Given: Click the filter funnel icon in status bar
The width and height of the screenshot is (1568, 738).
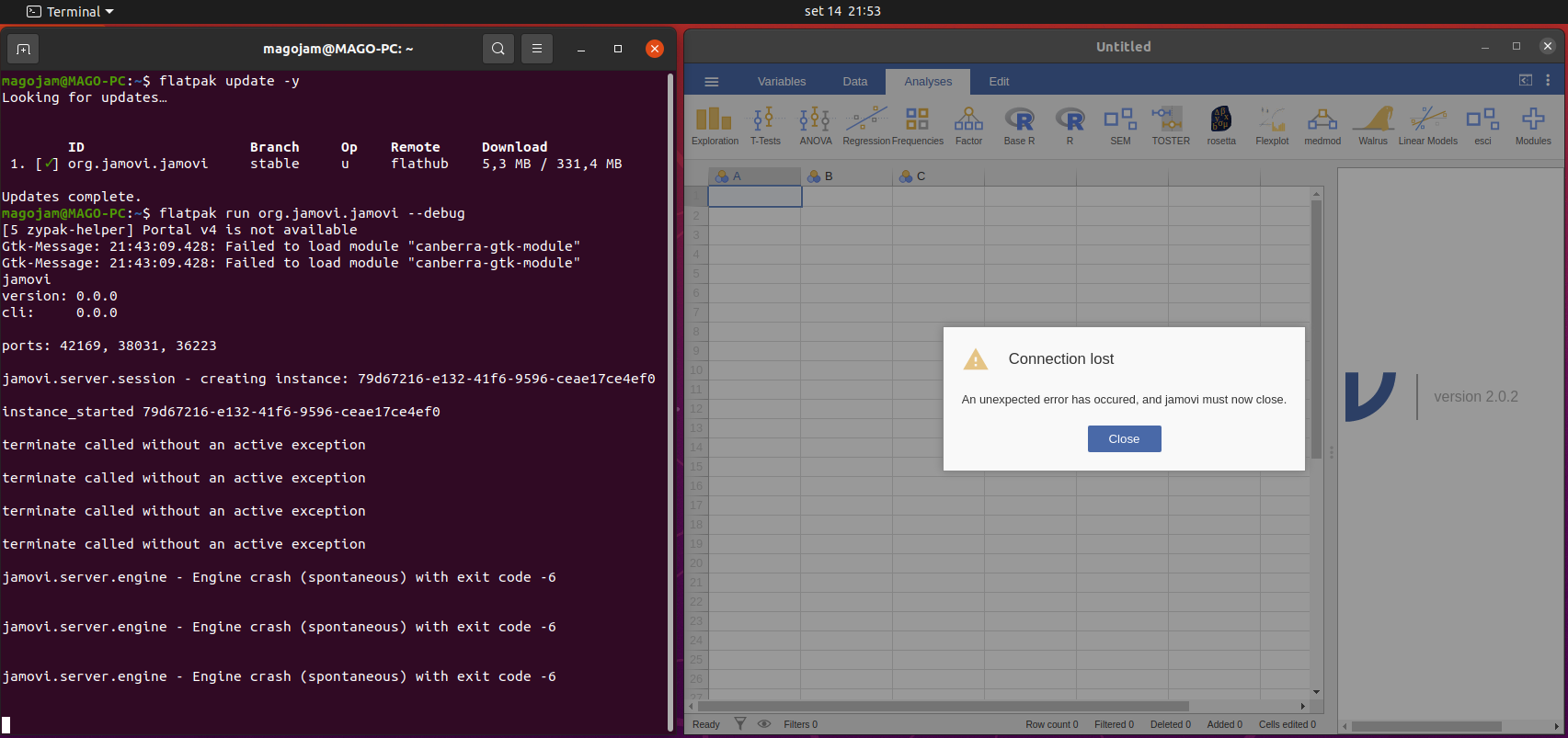Looking at the screenshot, I should click(x=740, y=724).
